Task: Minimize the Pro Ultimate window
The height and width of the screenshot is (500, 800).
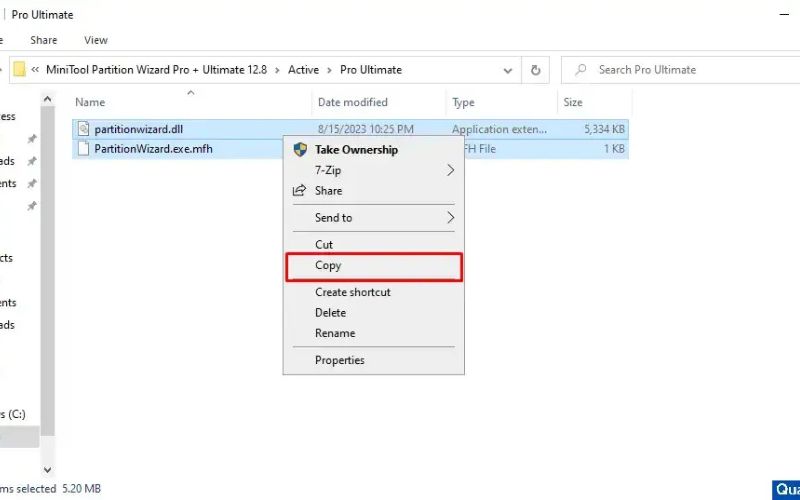Action: 785,15
